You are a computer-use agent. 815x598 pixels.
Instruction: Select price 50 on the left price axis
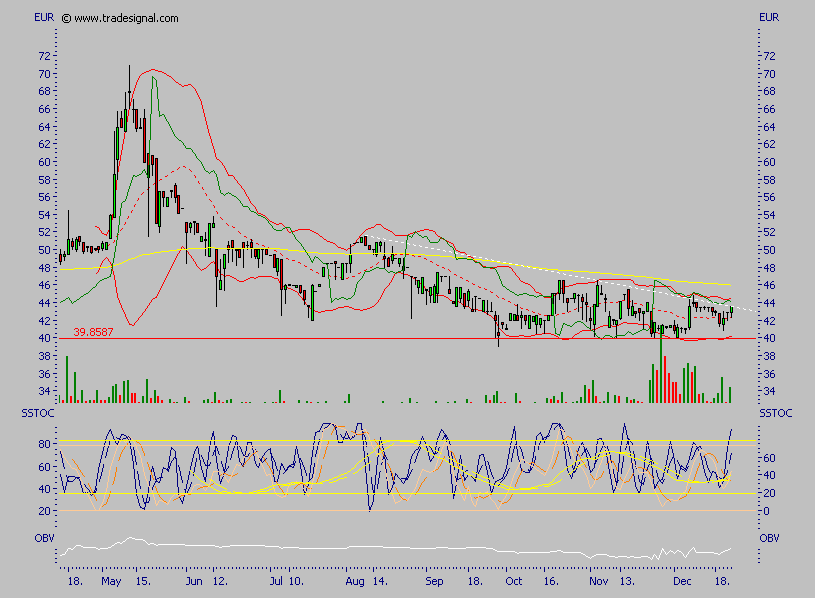pyautogui.click(x=45, y=250)
